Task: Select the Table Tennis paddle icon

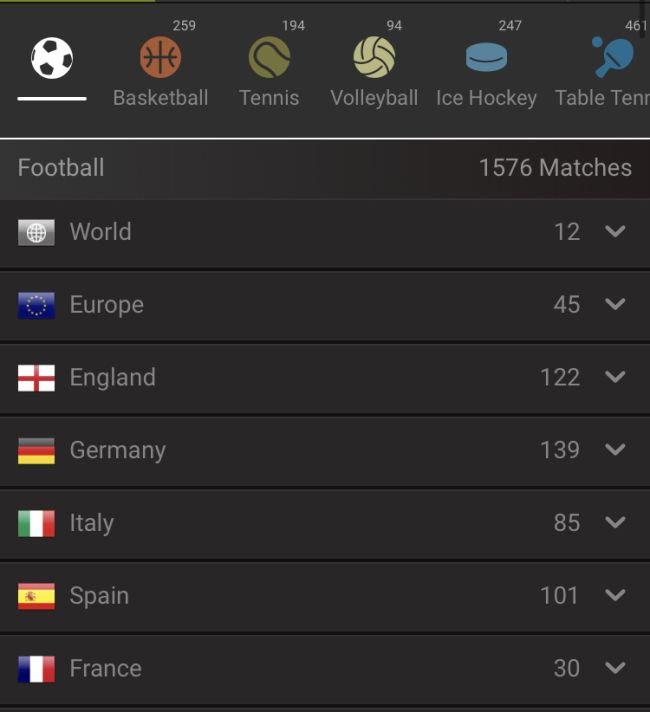Action: point(612,58)
